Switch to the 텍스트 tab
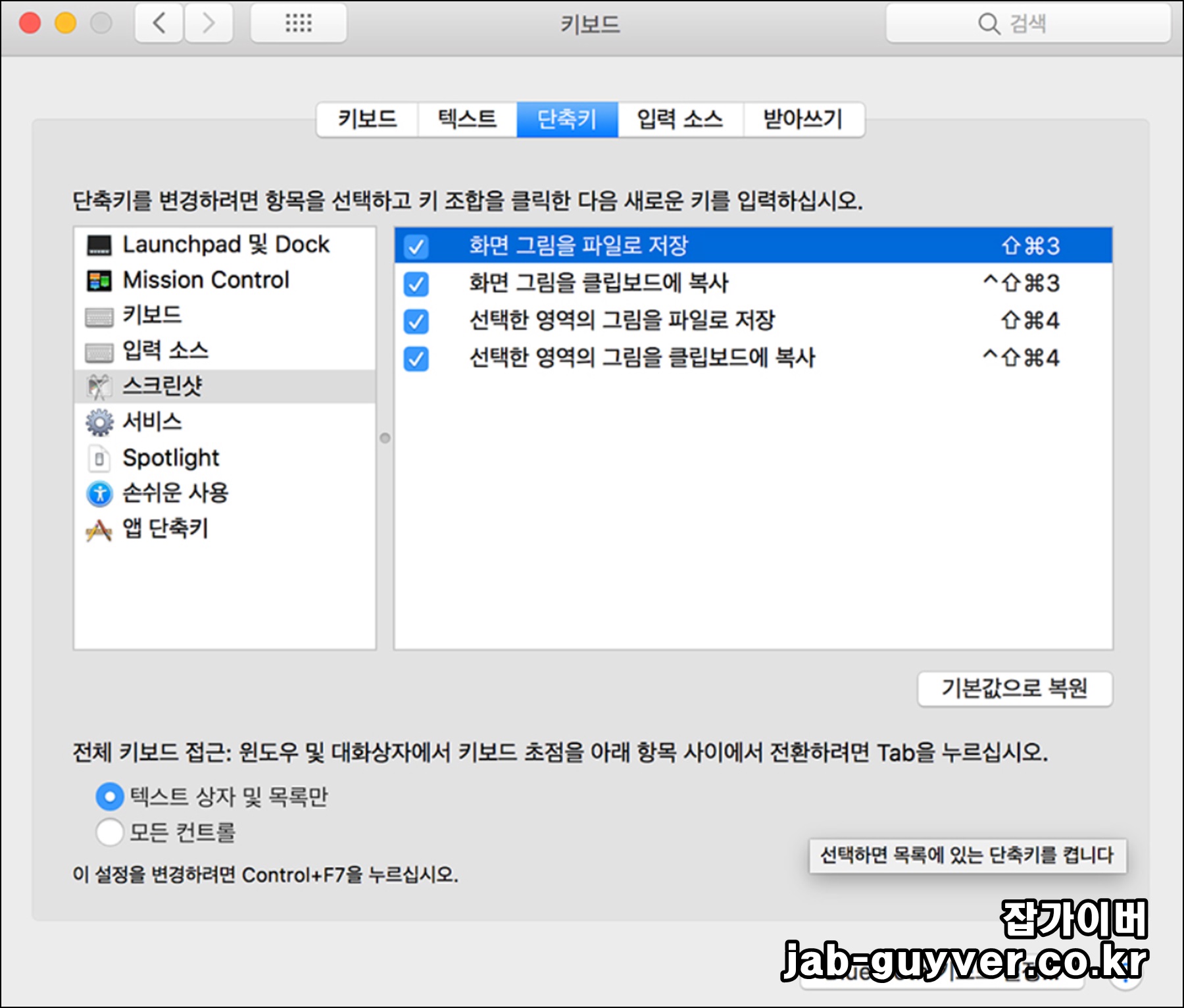Viewport: 1184px width, 1008px height. click(466, 119)
